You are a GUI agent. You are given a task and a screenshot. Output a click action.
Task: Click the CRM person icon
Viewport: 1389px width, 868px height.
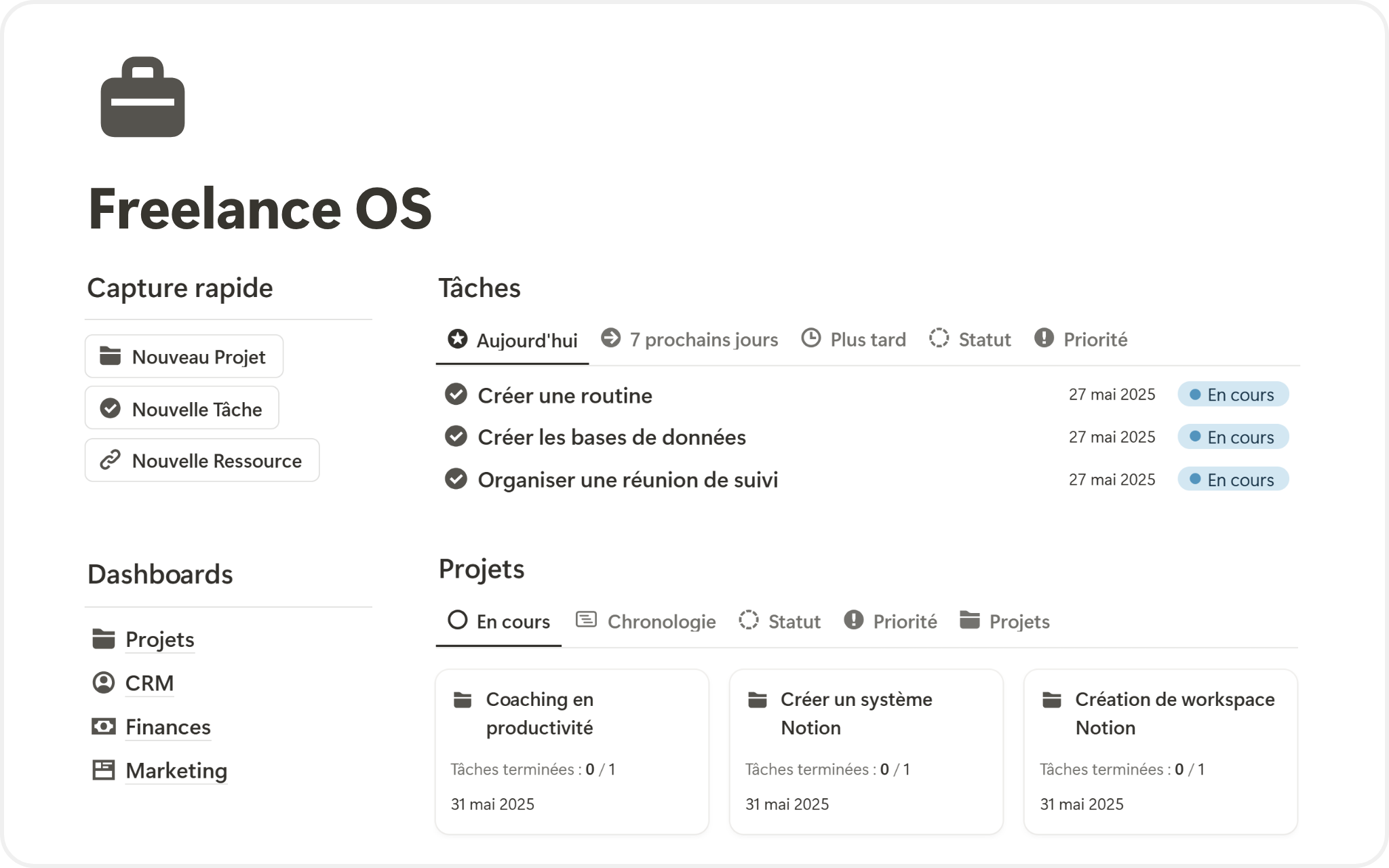103,682
